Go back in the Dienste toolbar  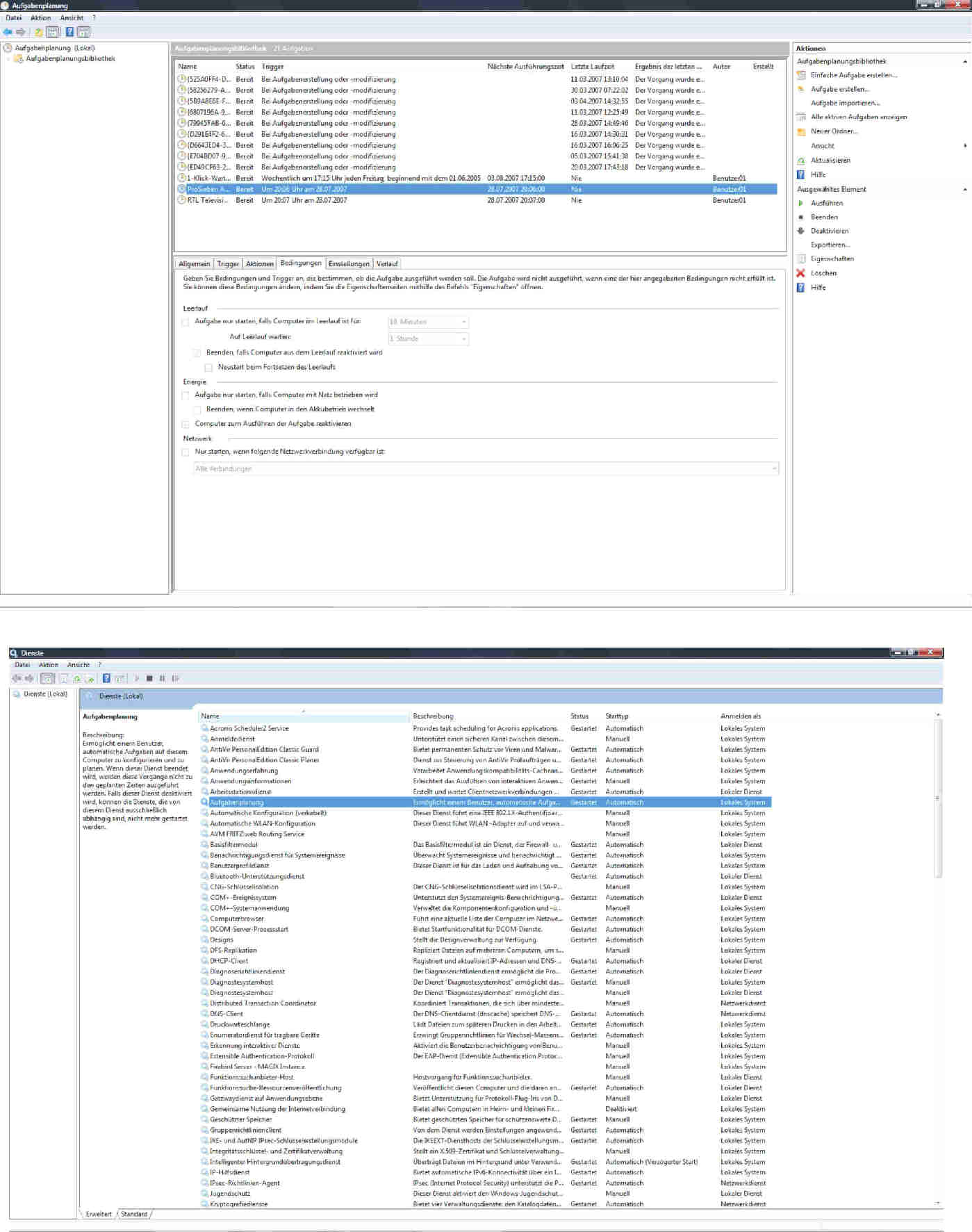[16, 678]
